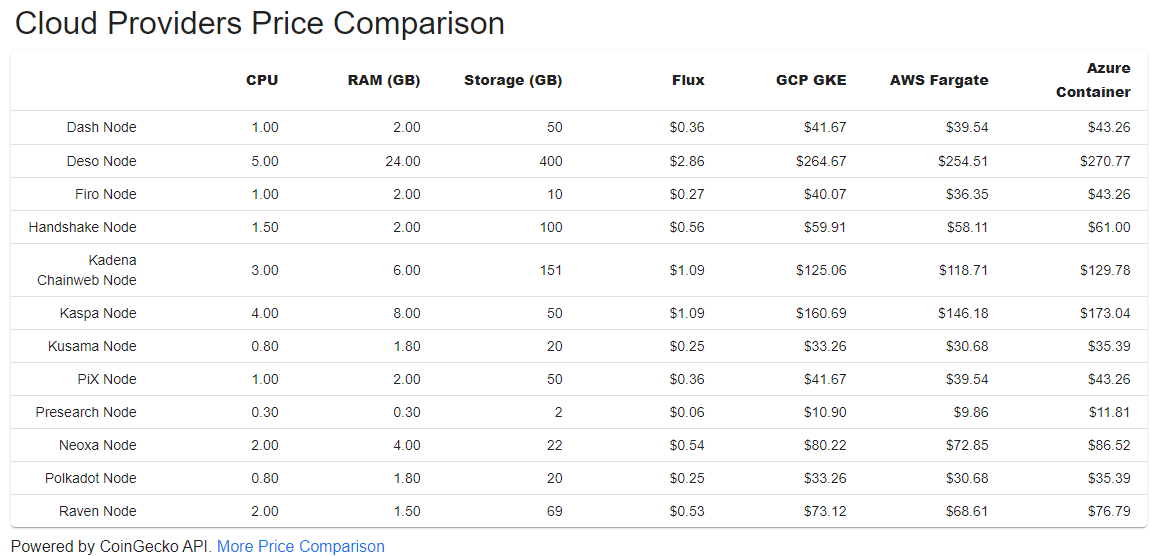1150x556 pixels.
Task: Select the Kadena Chainweb Node row label
Action: pos(87,270)
